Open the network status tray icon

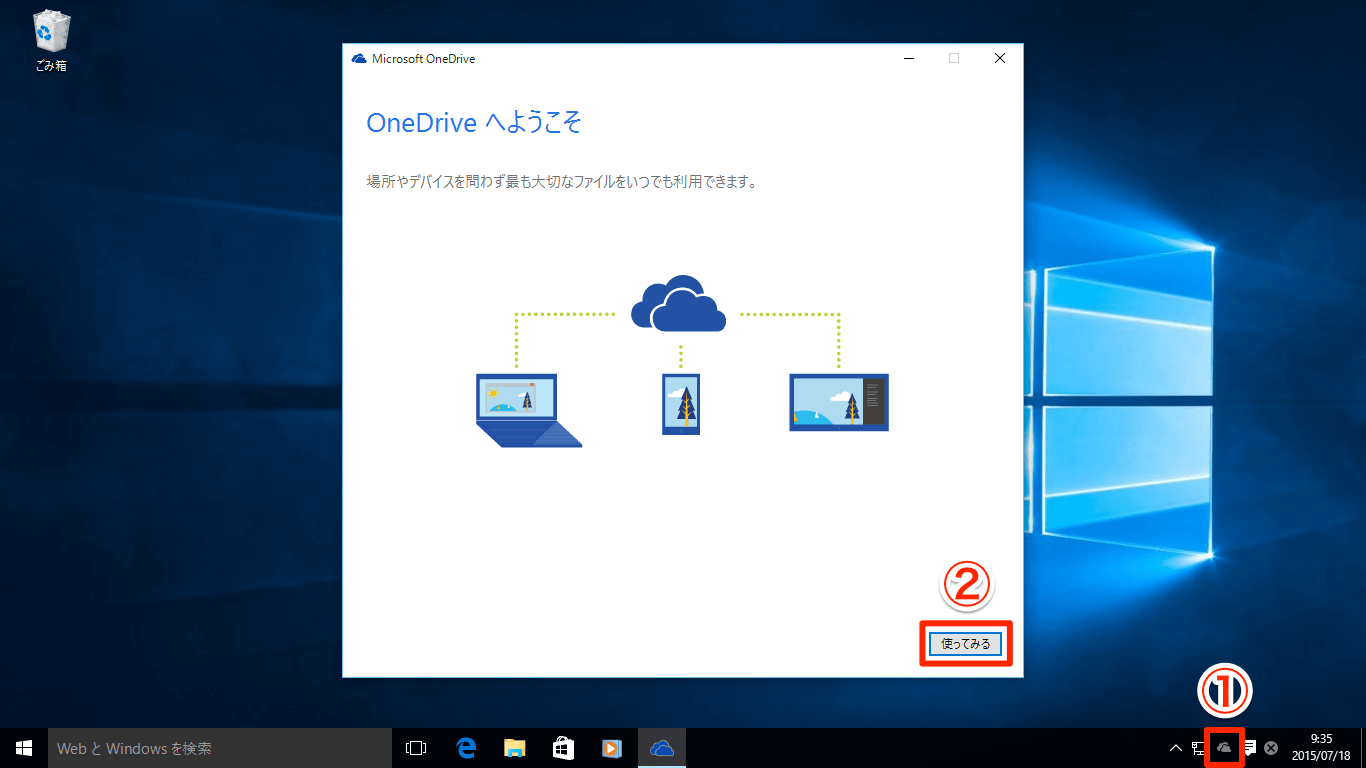[1199, 748]
